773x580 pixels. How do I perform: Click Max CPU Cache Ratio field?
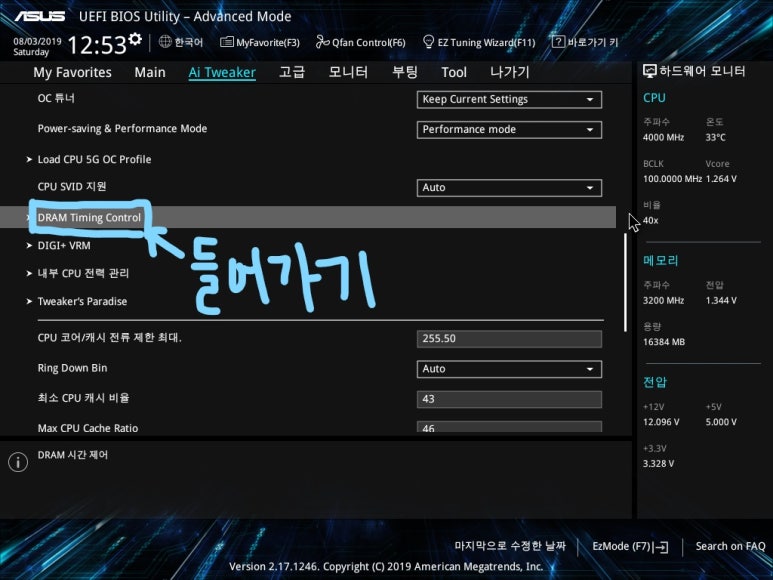pyautogui.click(x=509, y=427)
